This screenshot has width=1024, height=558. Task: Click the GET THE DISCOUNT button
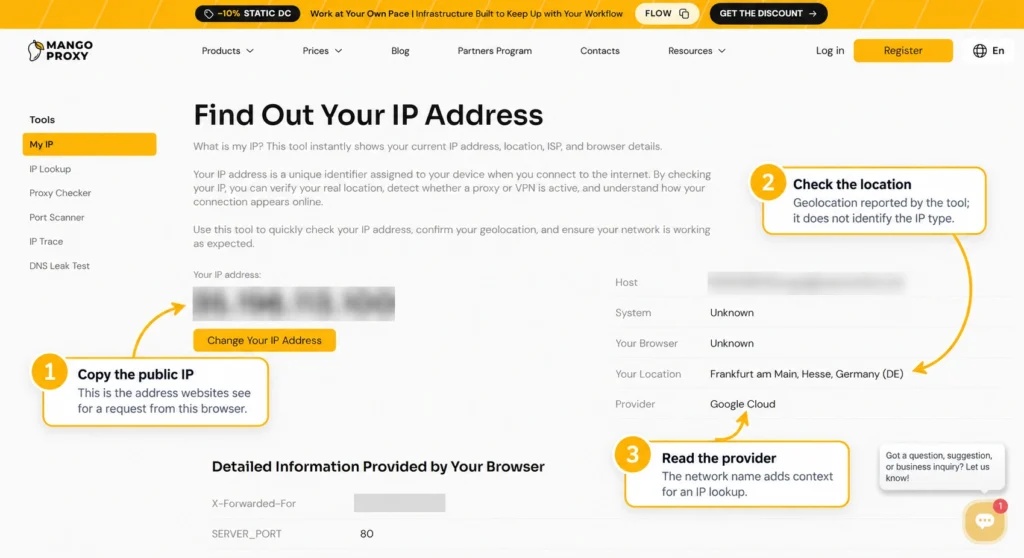tap(768, 13)
